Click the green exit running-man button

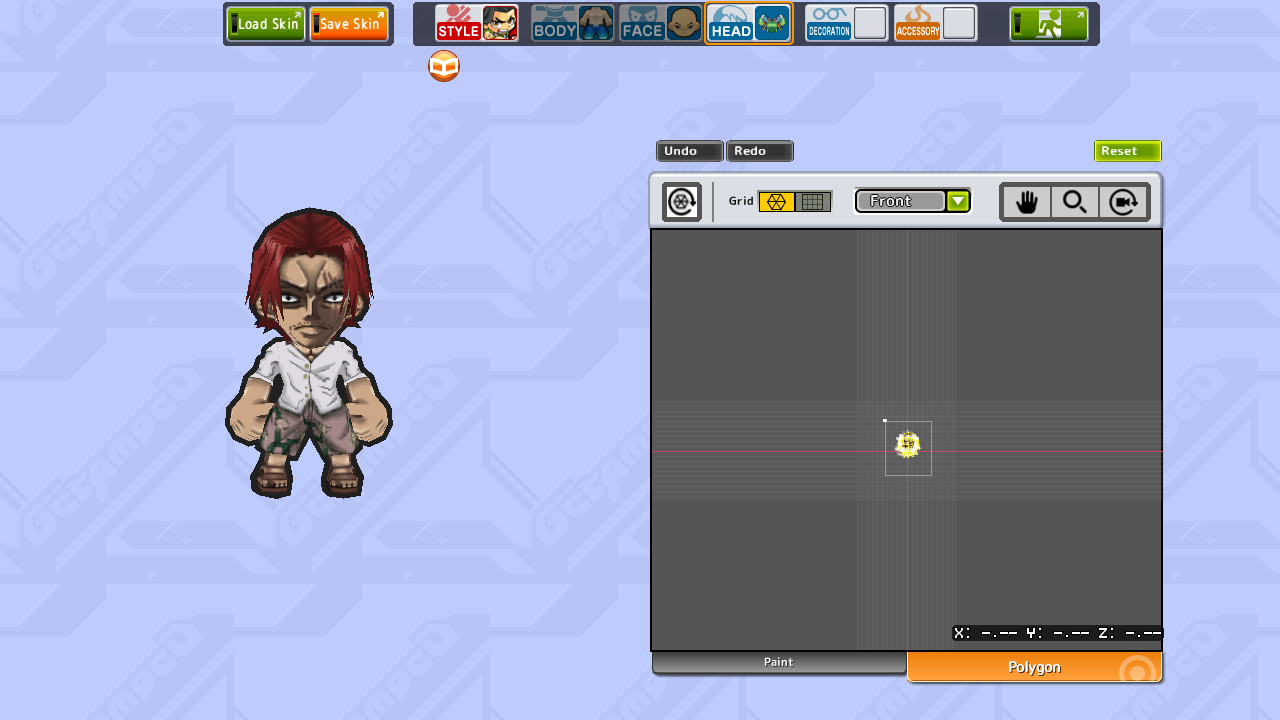pos(1049,23)
